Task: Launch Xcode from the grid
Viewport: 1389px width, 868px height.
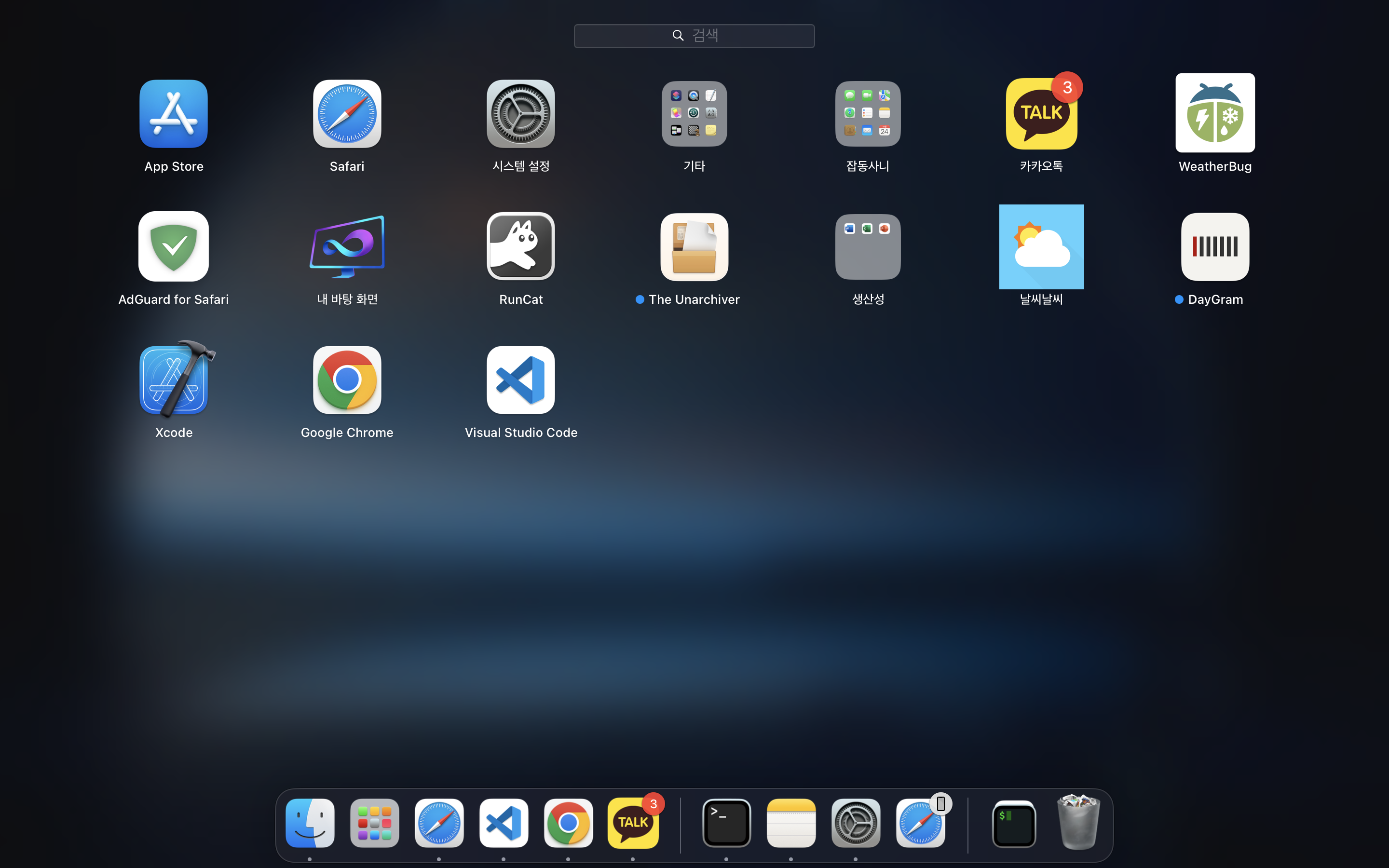Action: pyautogui.click(x=173, y=380)
